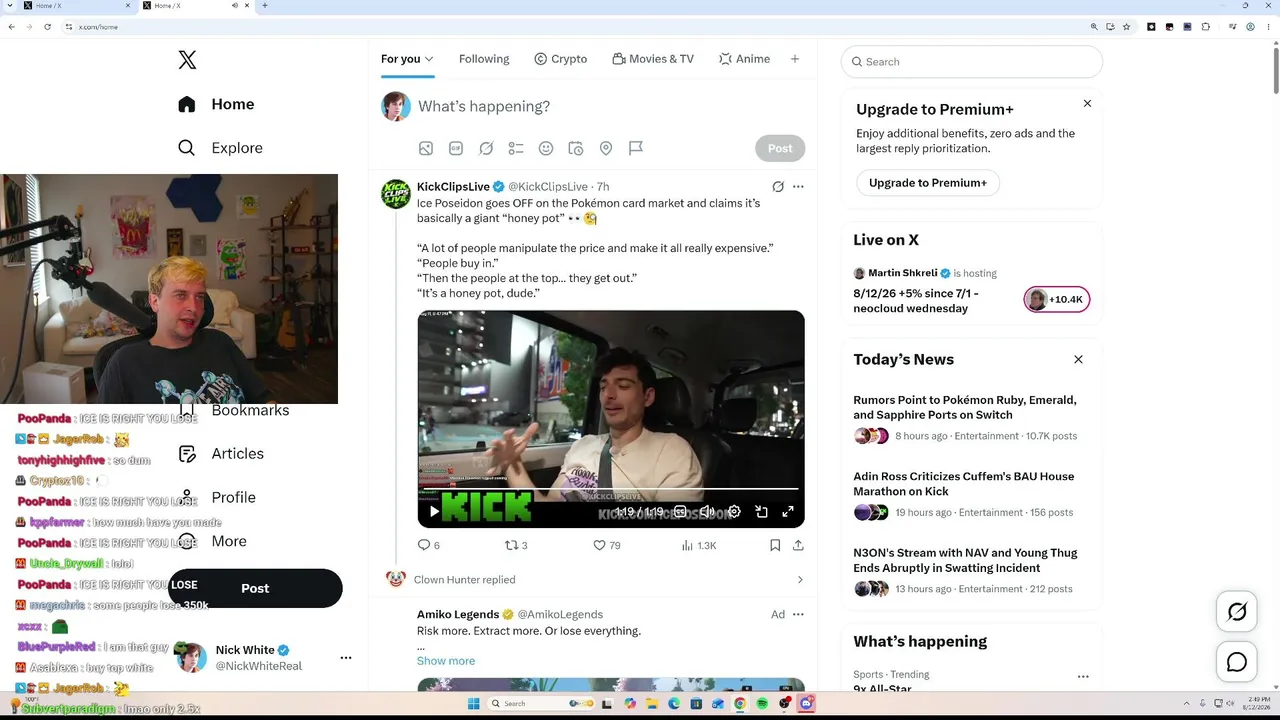Open File Explorer from the taskbar
Viewport: 1280px width, 720px height.
pos(652,704)
